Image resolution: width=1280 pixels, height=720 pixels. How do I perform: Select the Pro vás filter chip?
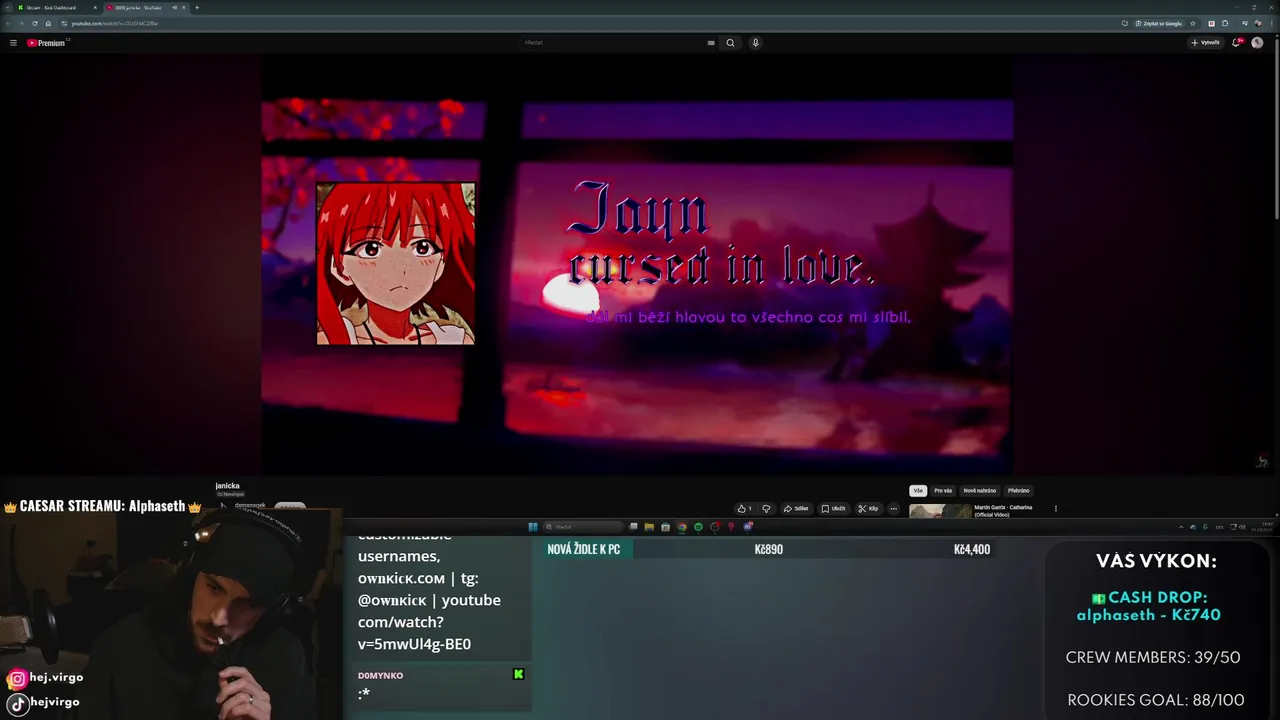click(x=943, y=491)
